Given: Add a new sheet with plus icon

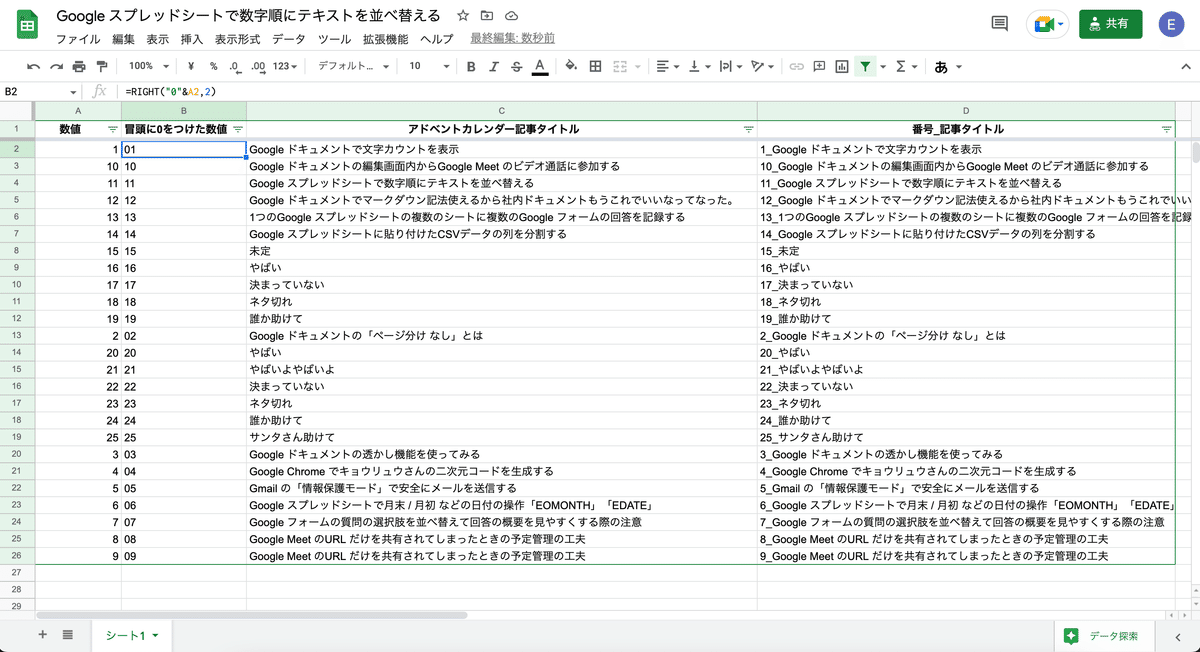Looking at the screenshot, I should (42, 635).
